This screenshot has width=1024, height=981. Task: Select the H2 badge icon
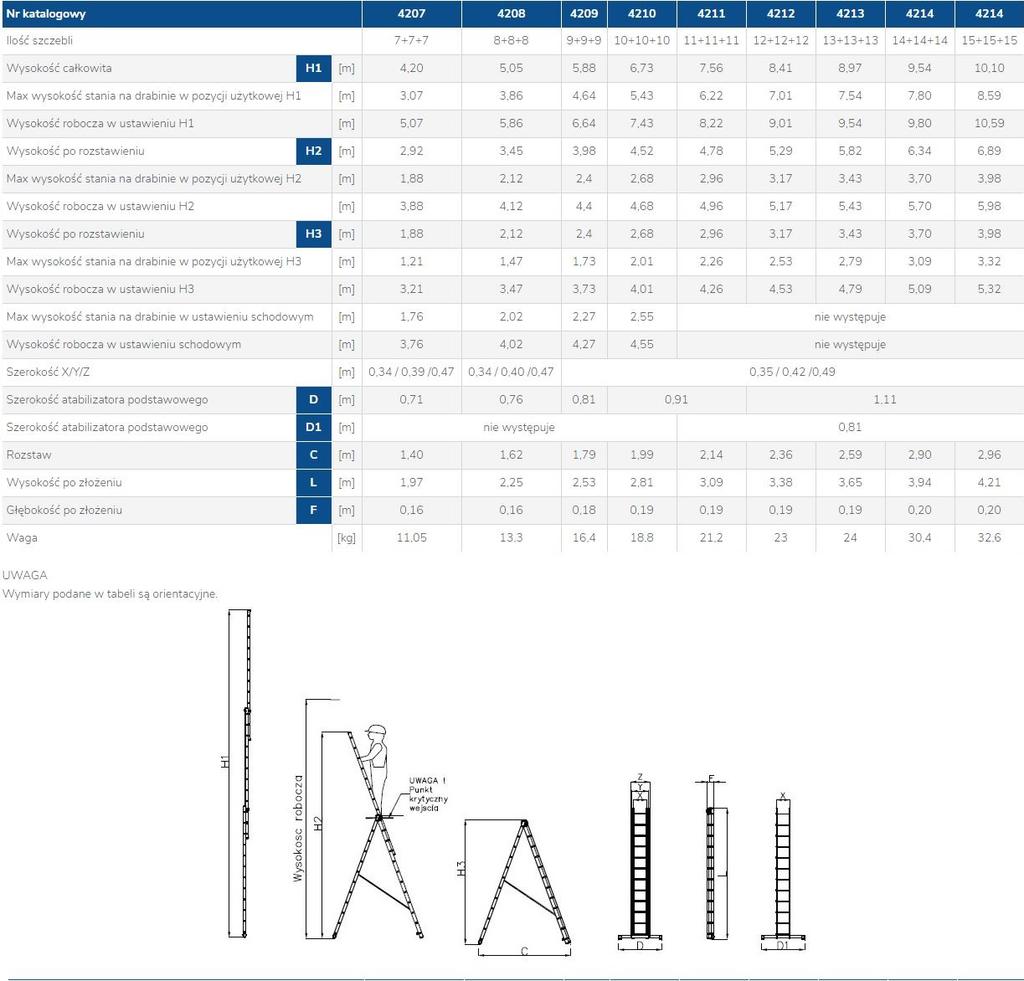pos(313,151)
